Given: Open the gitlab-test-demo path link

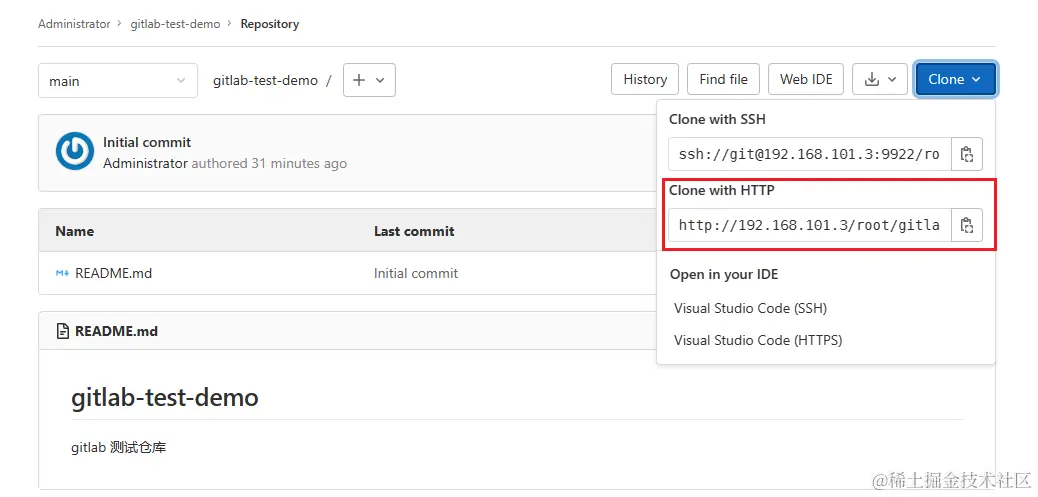Looking at the screenshot, I should point(265,81).
